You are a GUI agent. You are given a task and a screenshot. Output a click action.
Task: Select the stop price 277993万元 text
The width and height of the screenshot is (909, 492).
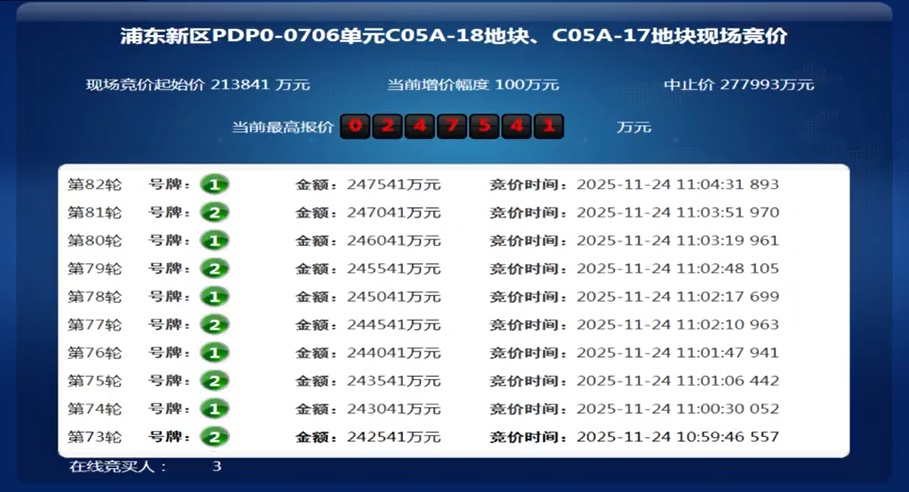[x=739, y=85]
